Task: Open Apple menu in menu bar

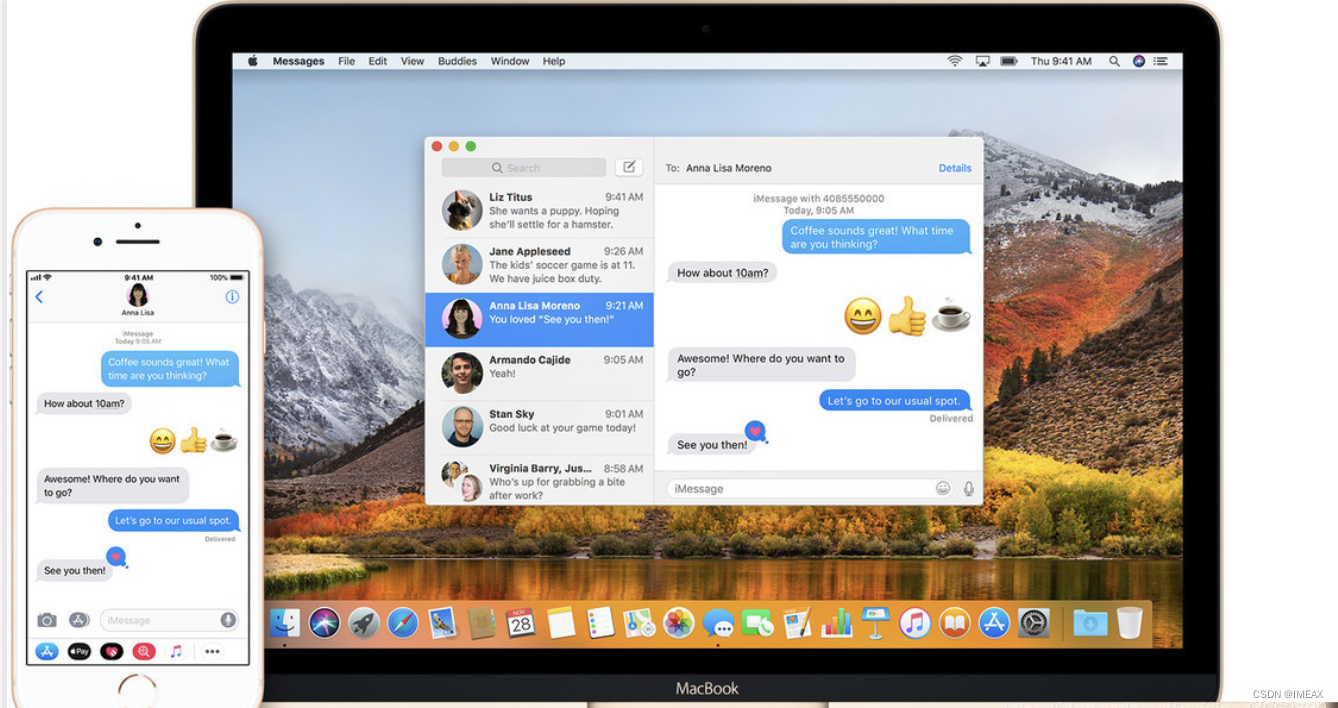Action: point(253,61)
